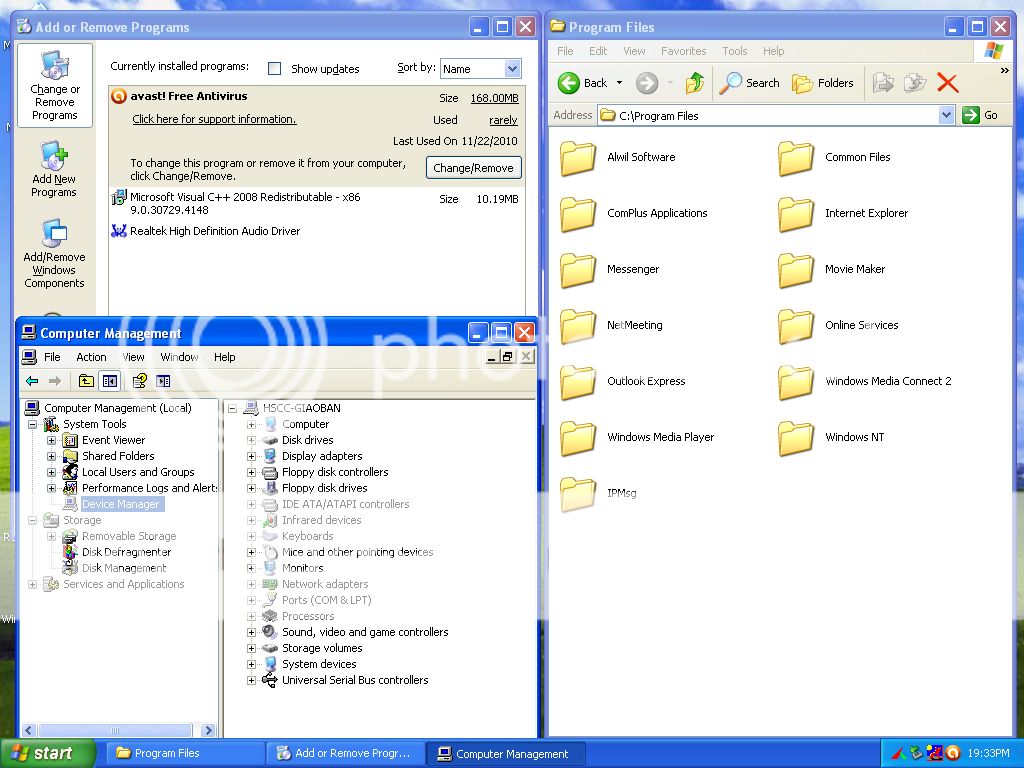Open the Edit menu in Program Files
This screenshot has width=1024, height=768.
click(x=598, y=51)
